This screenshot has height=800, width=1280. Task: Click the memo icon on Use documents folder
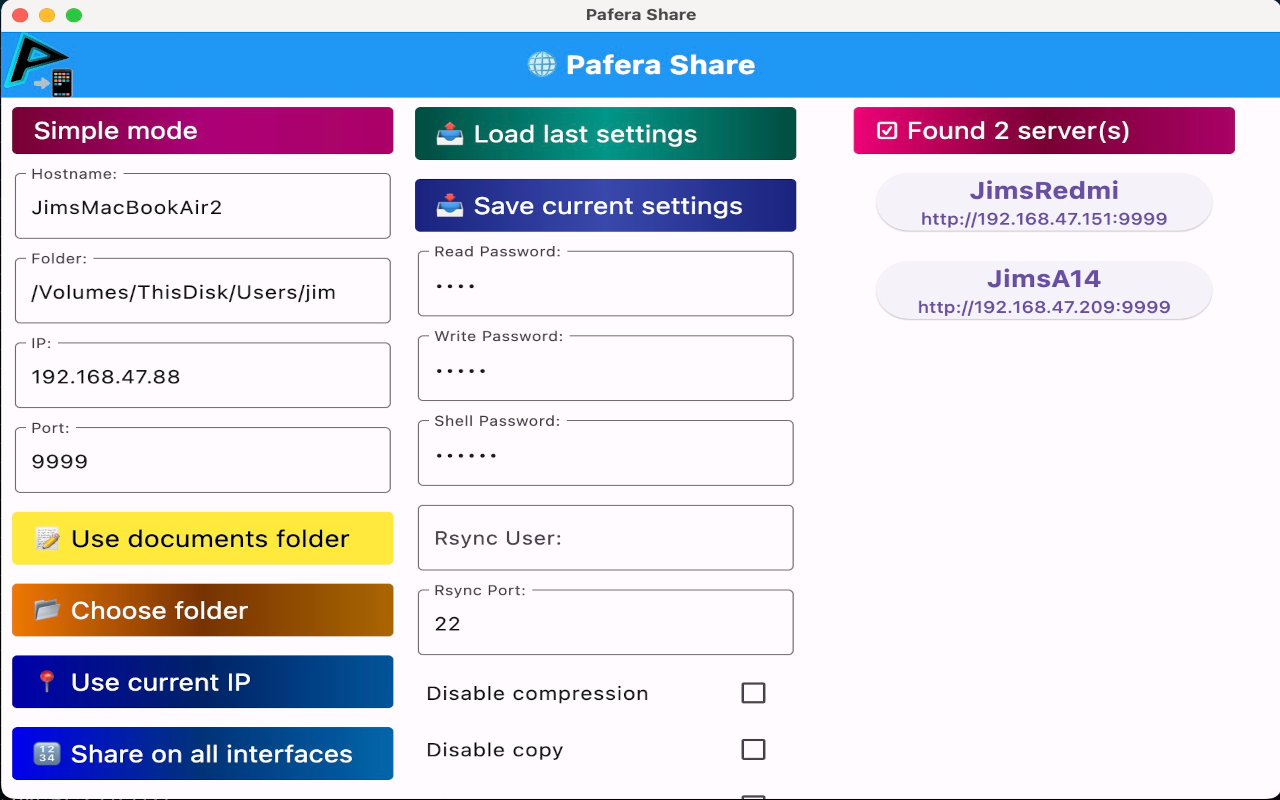coord(47,539)
